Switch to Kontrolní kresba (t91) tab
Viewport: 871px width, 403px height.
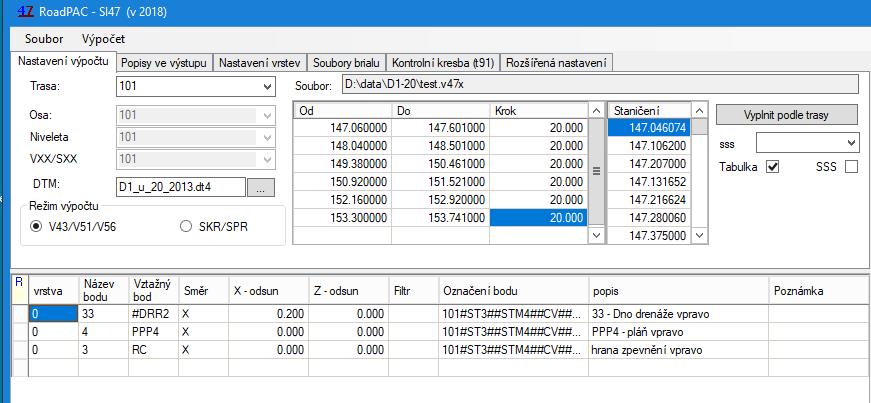442,63
